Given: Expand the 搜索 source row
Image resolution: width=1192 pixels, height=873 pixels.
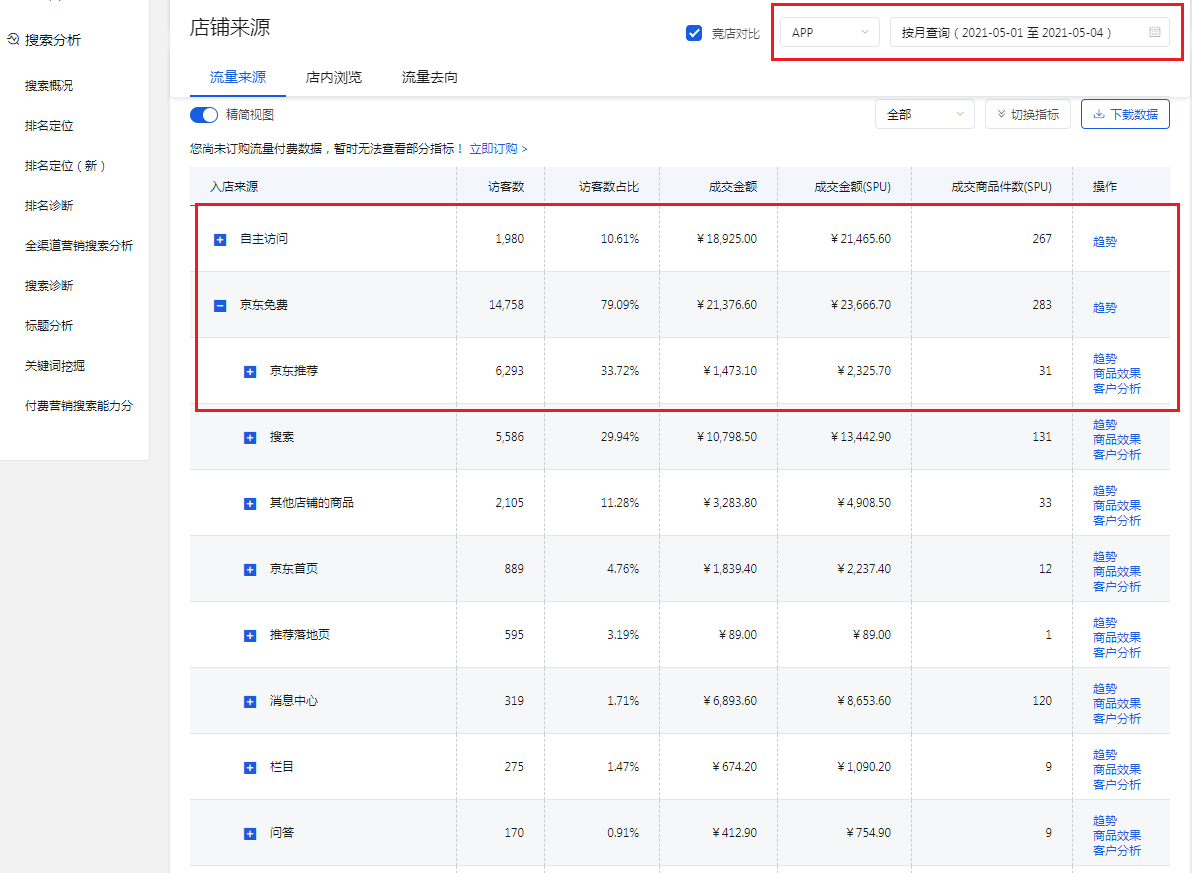Looking at the screenshot, I should 249,438.
